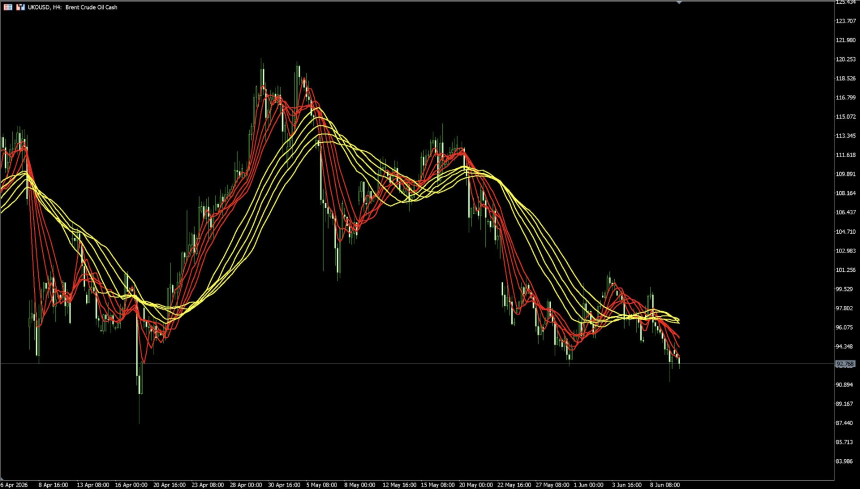The image size is (860, 489).
Task: Click the 116.799 price scale label
Action: tap(846, 98)
